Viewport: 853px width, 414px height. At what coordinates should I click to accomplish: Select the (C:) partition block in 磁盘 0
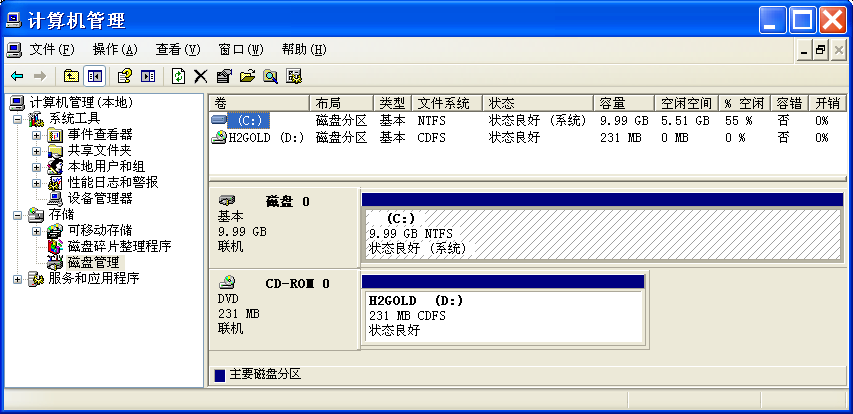pyautogui.click(x=602, y=233)
